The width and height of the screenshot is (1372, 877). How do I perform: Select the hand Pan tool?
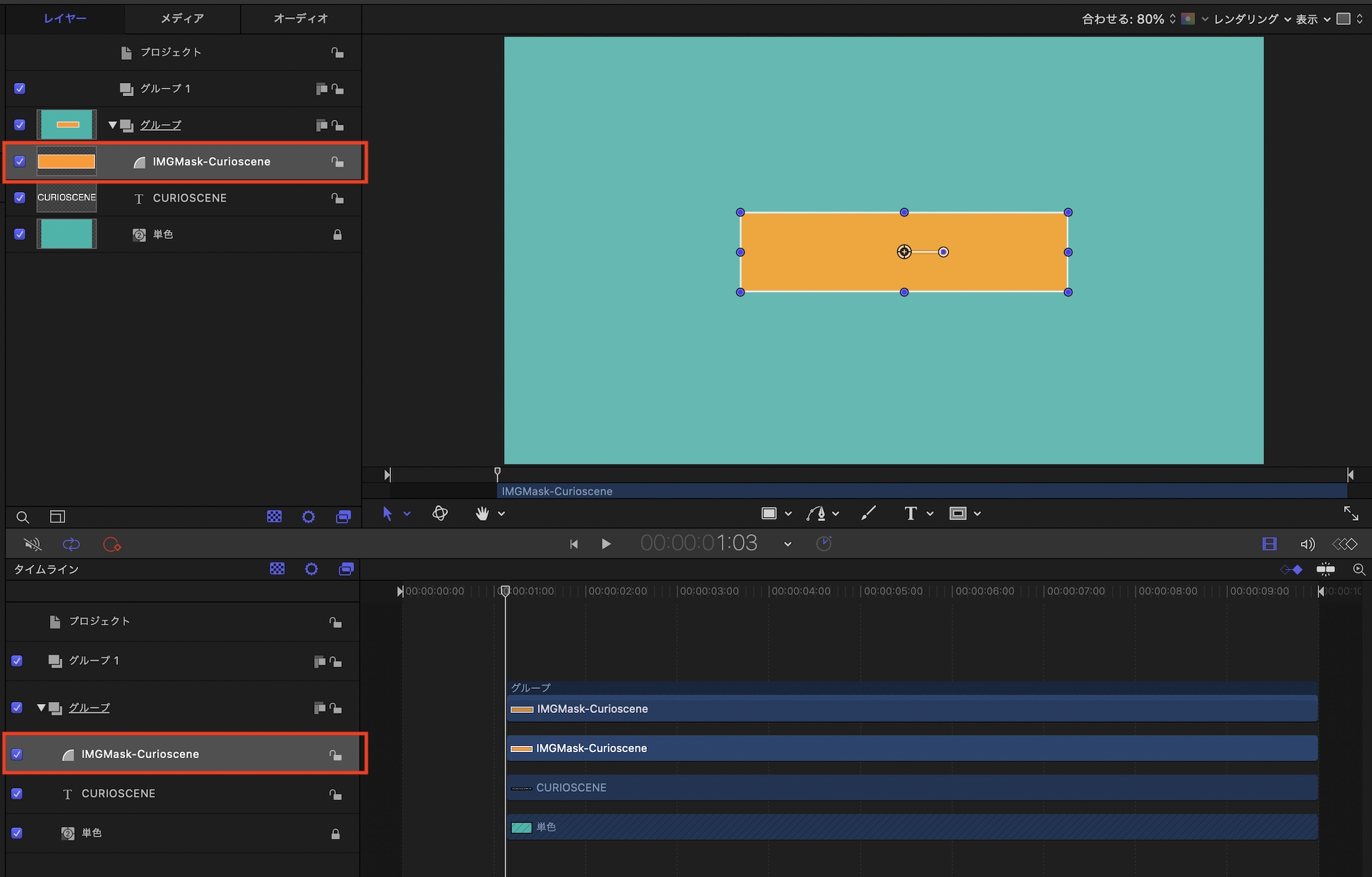(482, 513)
